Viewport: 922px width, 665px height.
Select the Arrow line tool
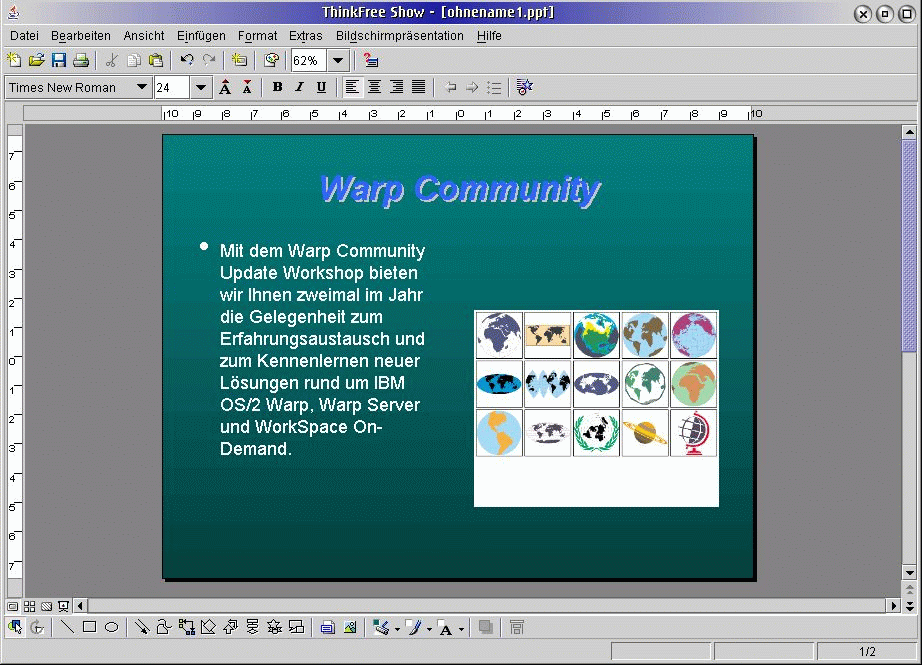click(142, 627)
